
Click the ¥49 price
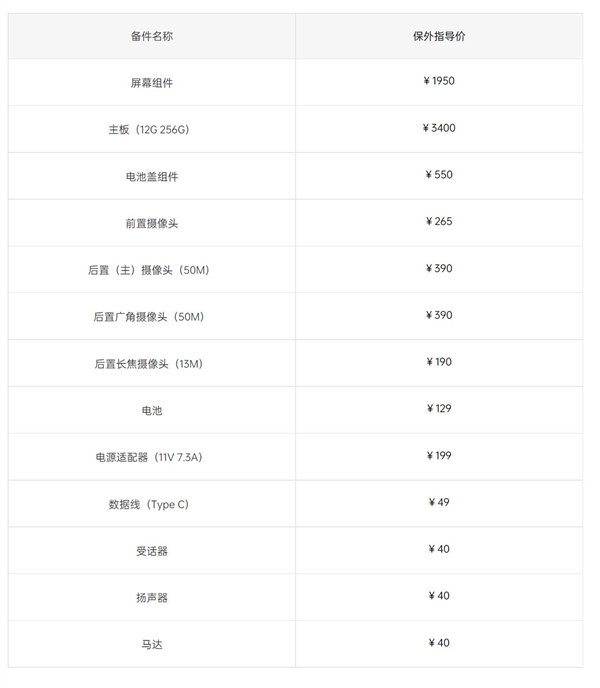click(x=439, y=502)
